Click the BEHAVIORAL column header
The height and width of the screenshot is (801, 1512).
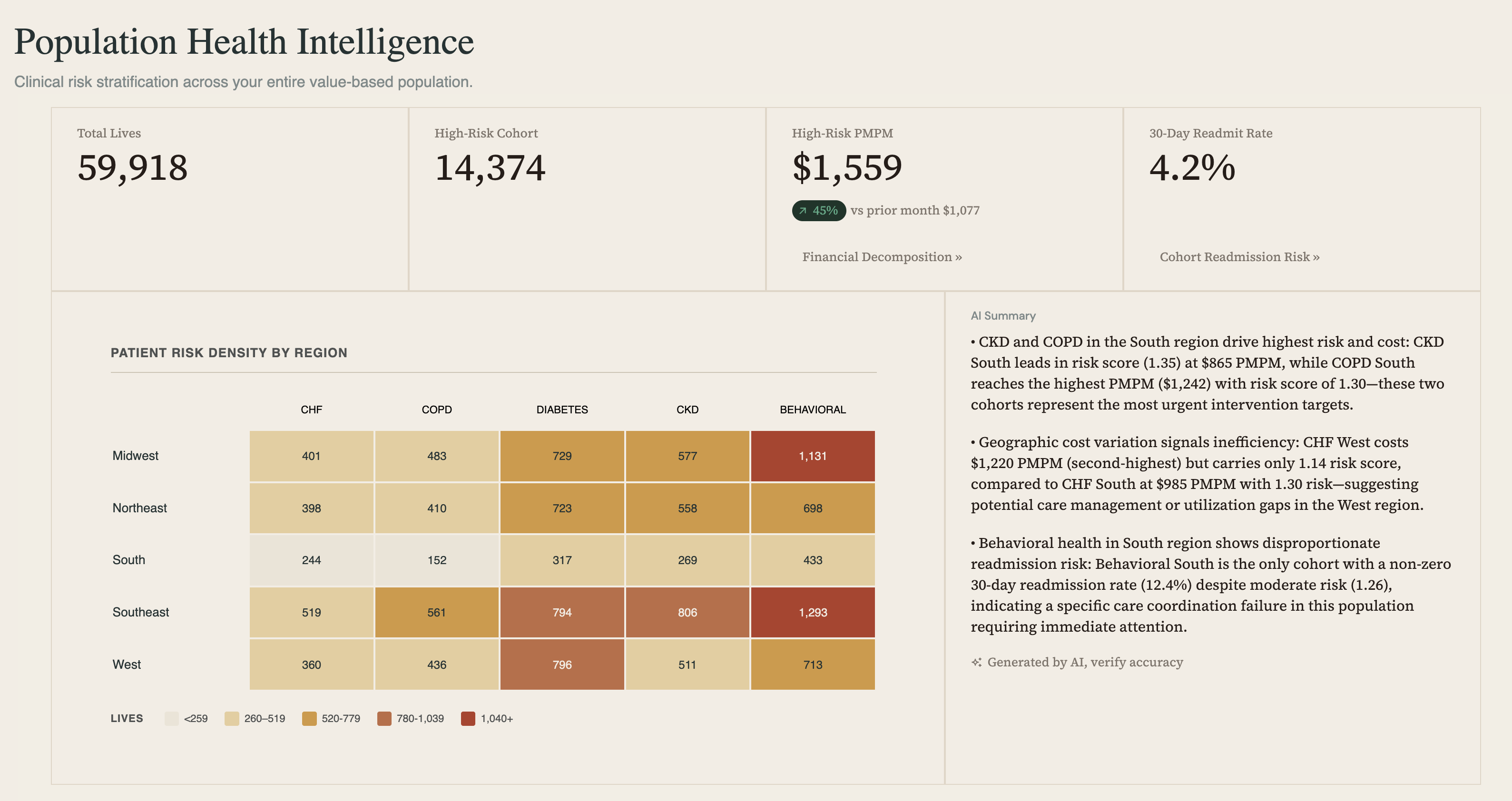[813, 410]
